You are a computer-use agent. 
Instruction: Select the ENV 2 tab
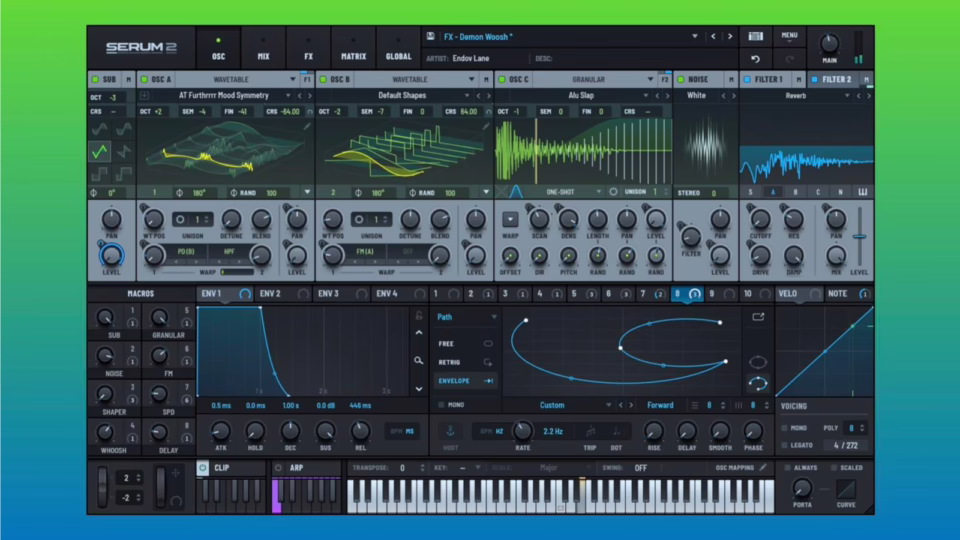click(x=283, y=294)
